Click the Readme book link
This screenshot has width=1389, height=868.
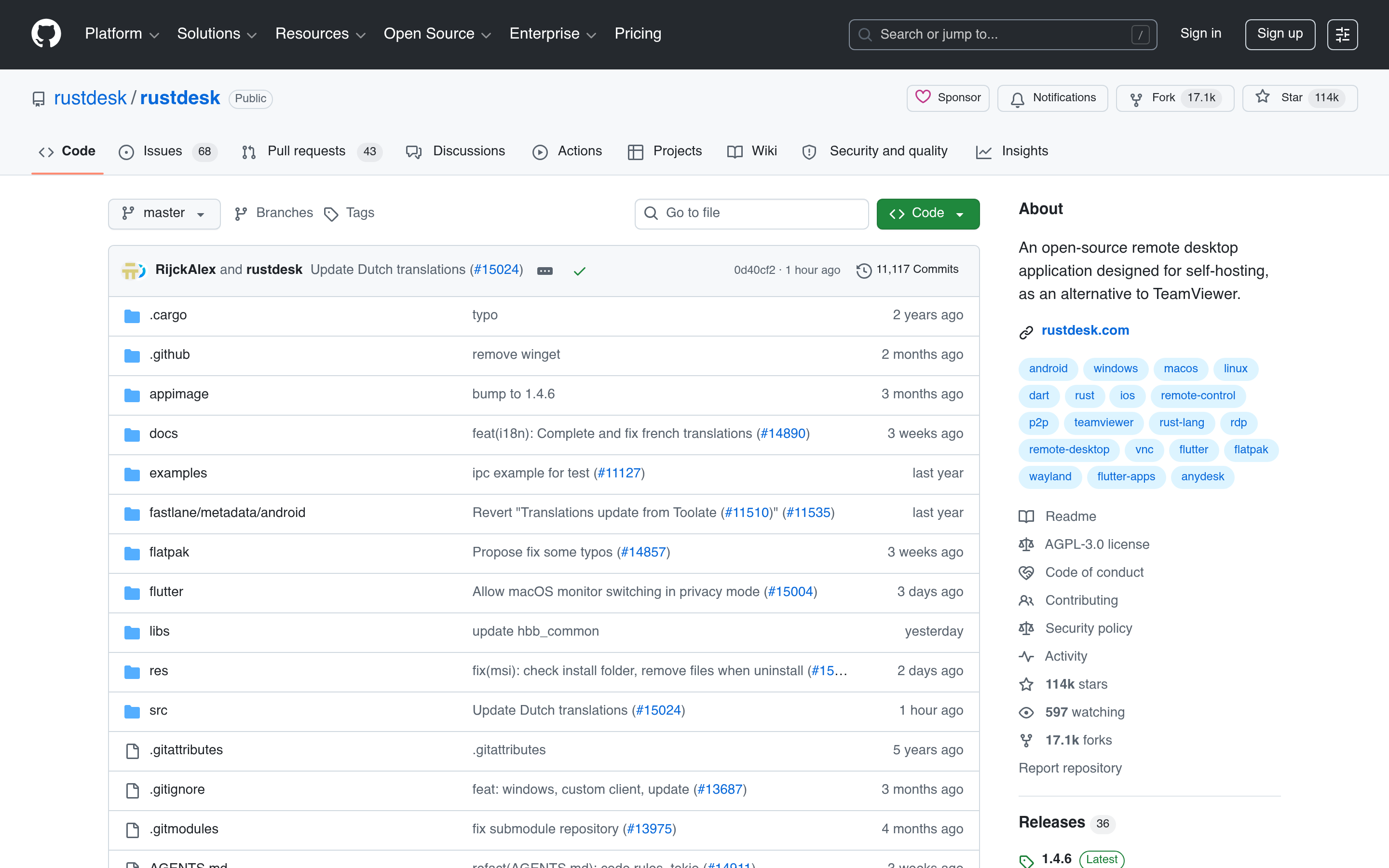pos(1057,516)
